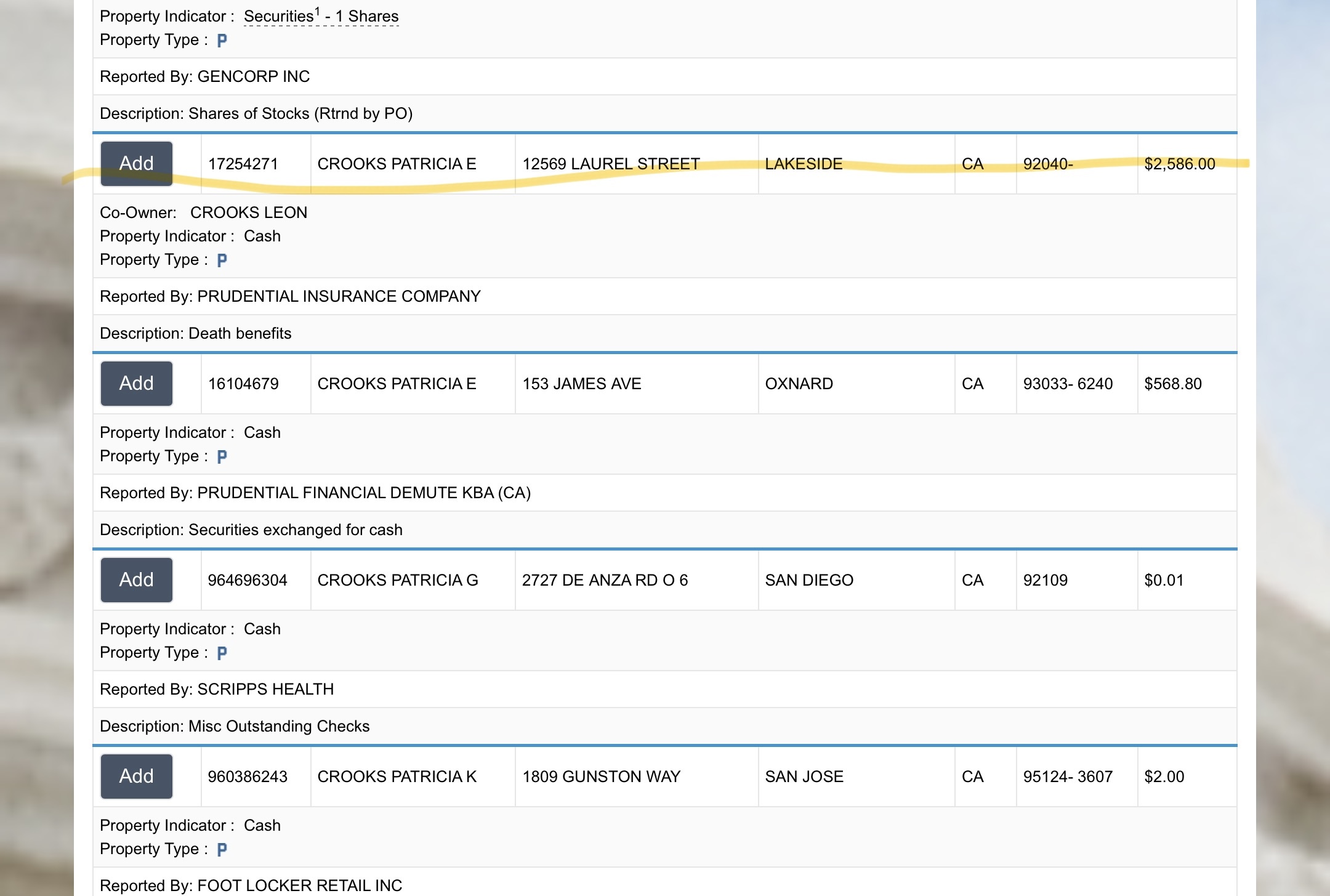Click address 153 JAMES AVE

click(x=582, y=384)
